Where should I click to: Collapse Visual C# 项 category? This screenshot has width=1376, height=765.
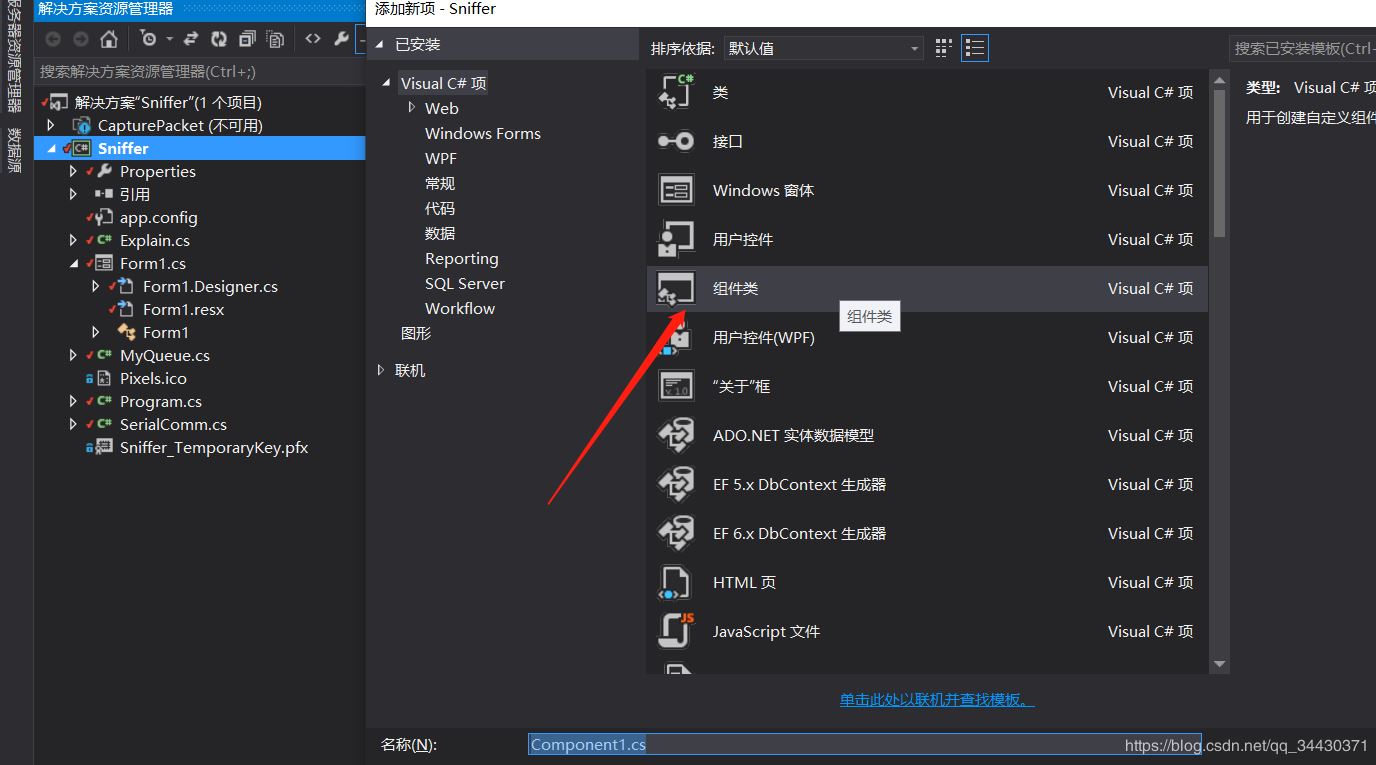point(387,84)
